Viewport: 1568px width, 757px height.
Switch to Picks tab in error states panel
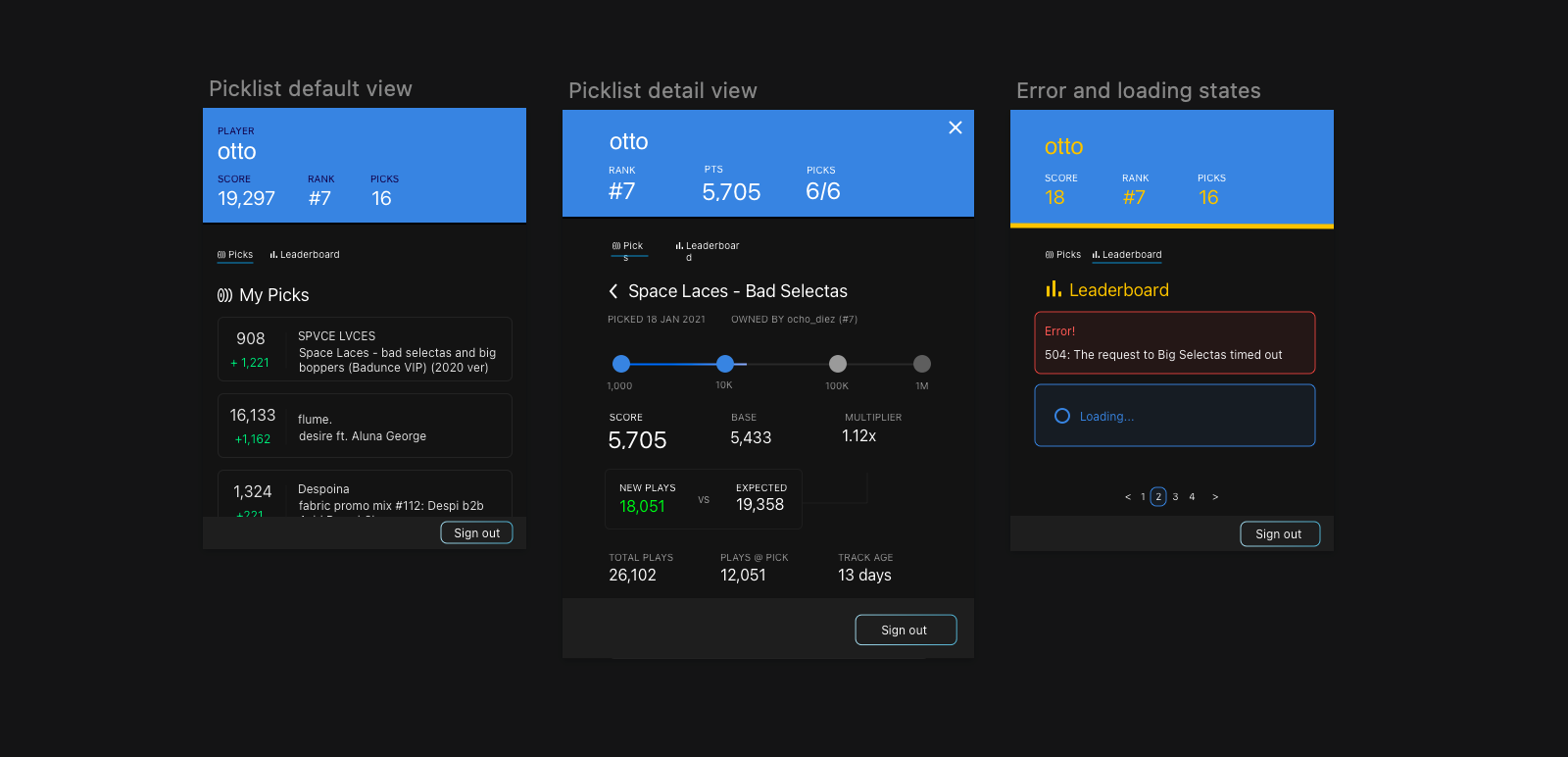pos(1063,255)
